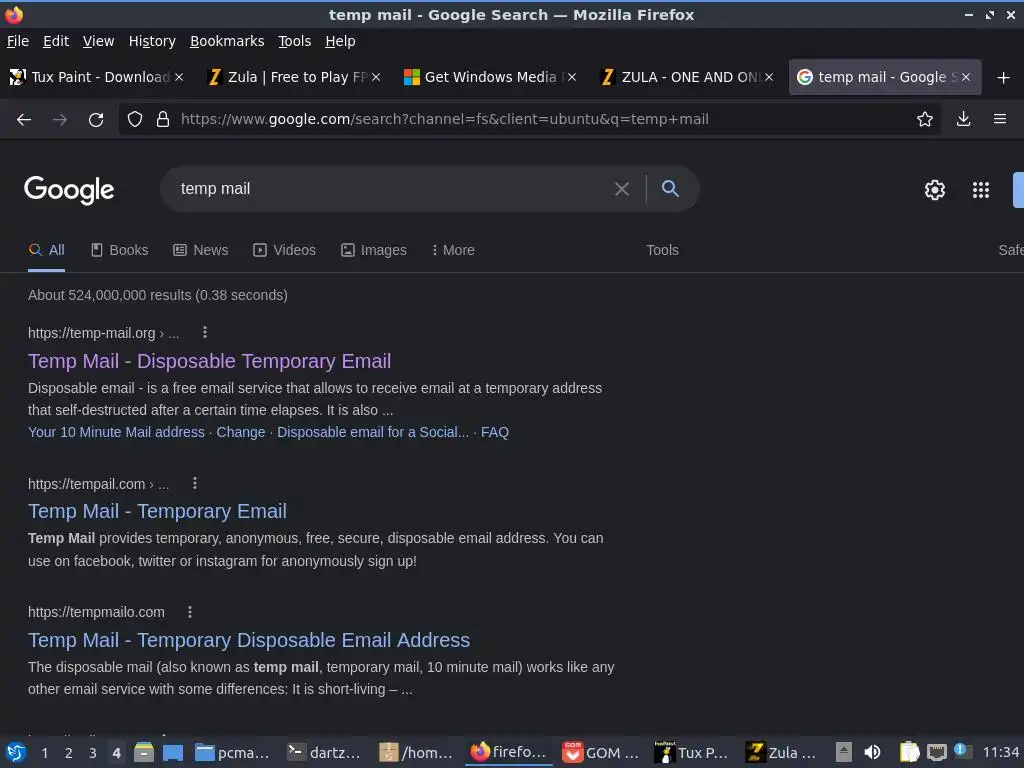Click the volume speaker tray icon
Screen dimensions: 1024x768
(x=872, y=752)
